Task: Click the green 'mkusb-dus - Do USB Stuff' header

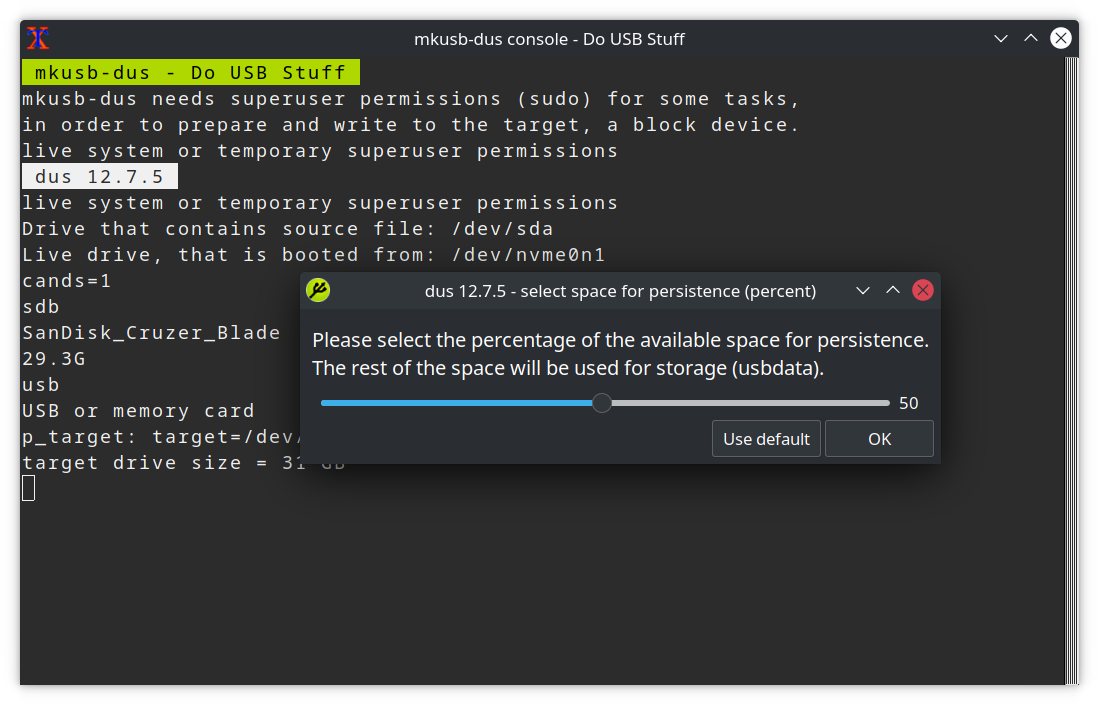Action: click(x=190, y=73)
